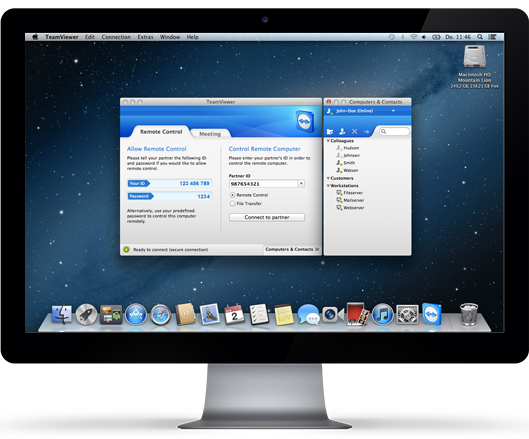
Task: Open Mission Control icon in dock
Action: [111, 314]
